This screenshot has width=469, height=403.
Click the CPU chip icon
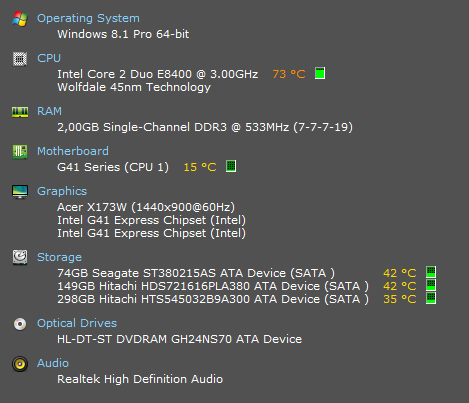(20, 59)
